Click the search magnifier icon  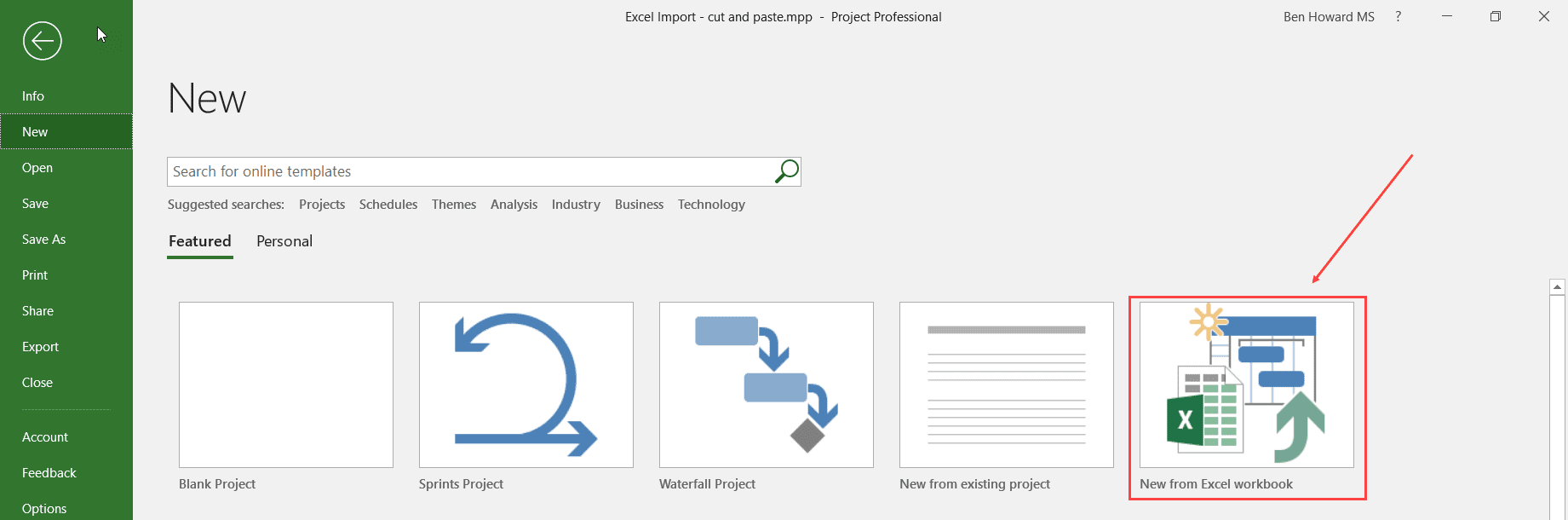(x=787, y=170)
